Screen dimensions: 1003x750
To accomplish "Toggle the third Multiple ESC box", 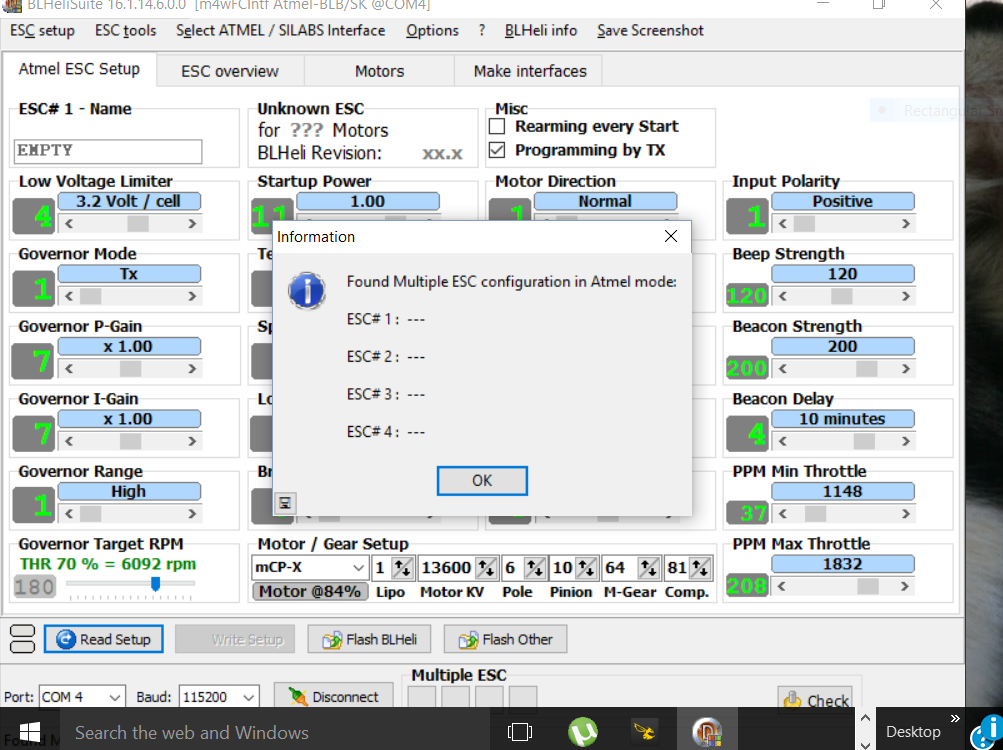I will click(x=489, y=696).
